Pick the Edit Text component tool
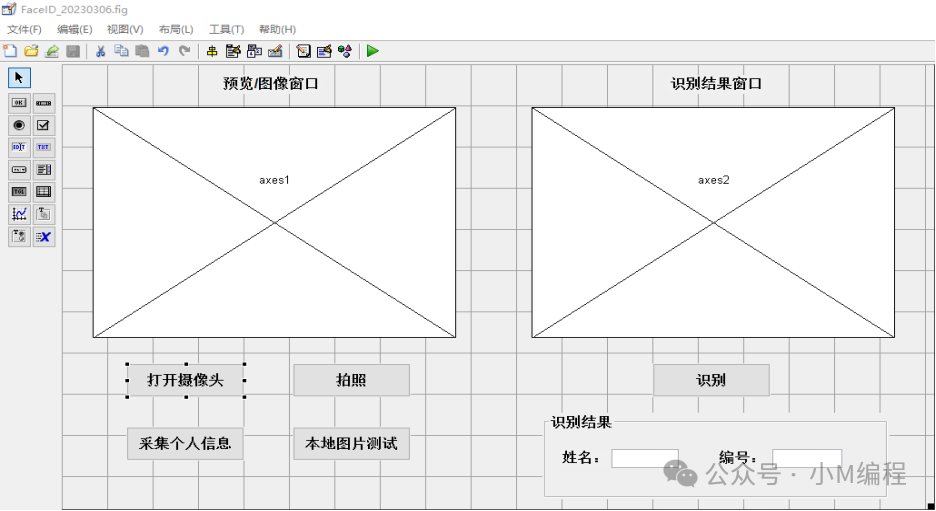 tap(19, 147)
